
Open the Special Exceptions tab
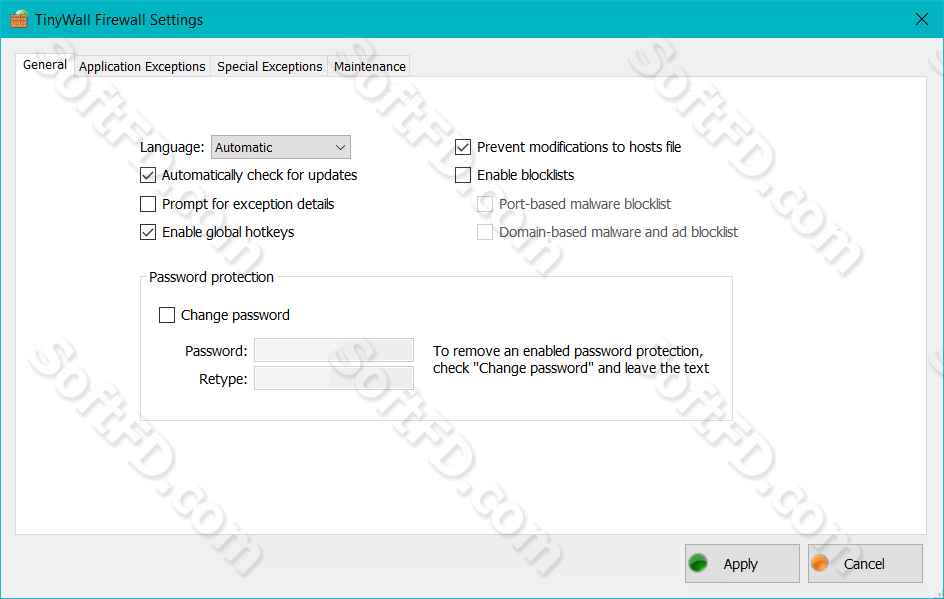tap(270, 66)
